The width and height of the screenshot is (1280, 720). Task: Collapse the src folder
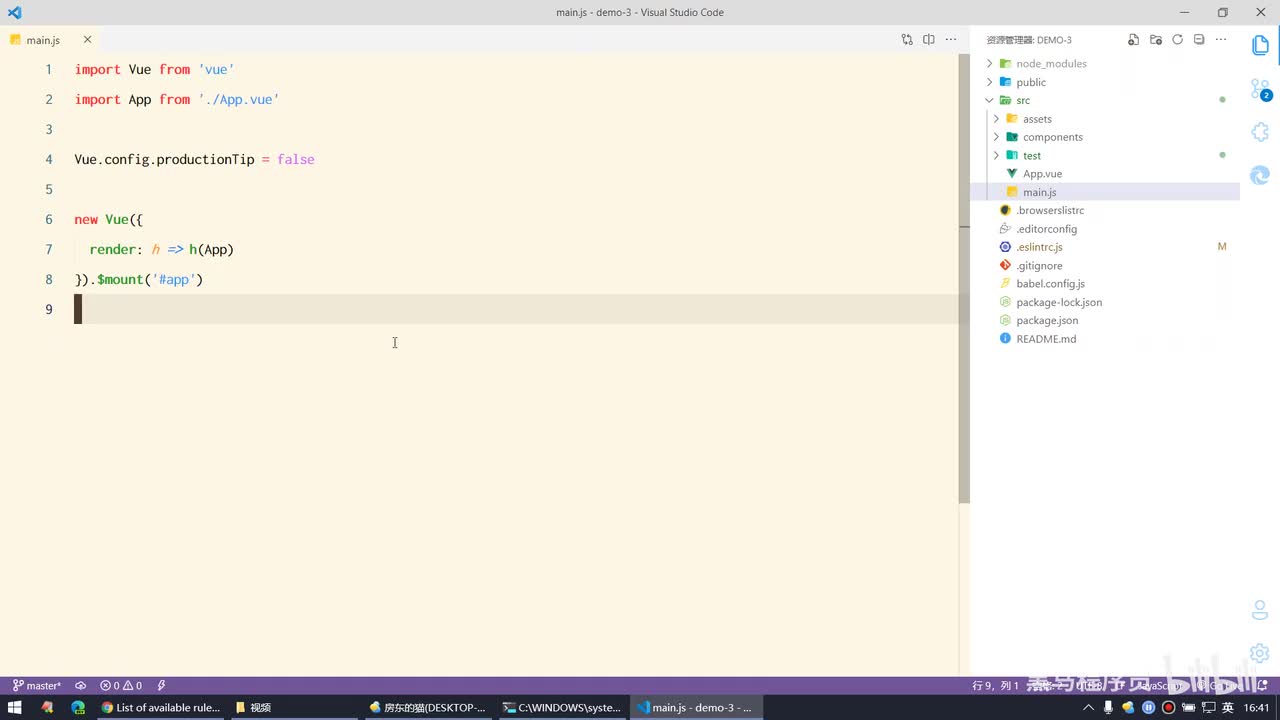pos(1105,100)
